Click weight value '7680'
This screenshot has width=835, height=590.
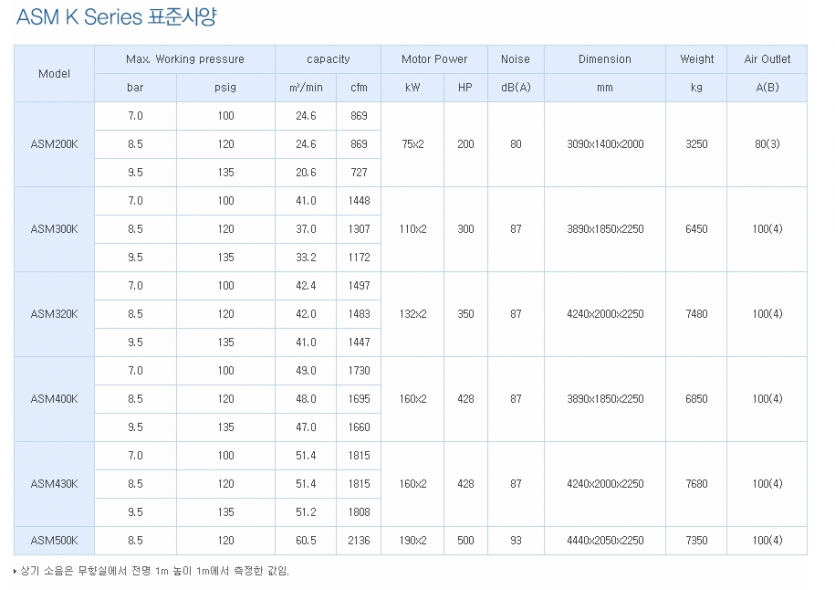697,484
